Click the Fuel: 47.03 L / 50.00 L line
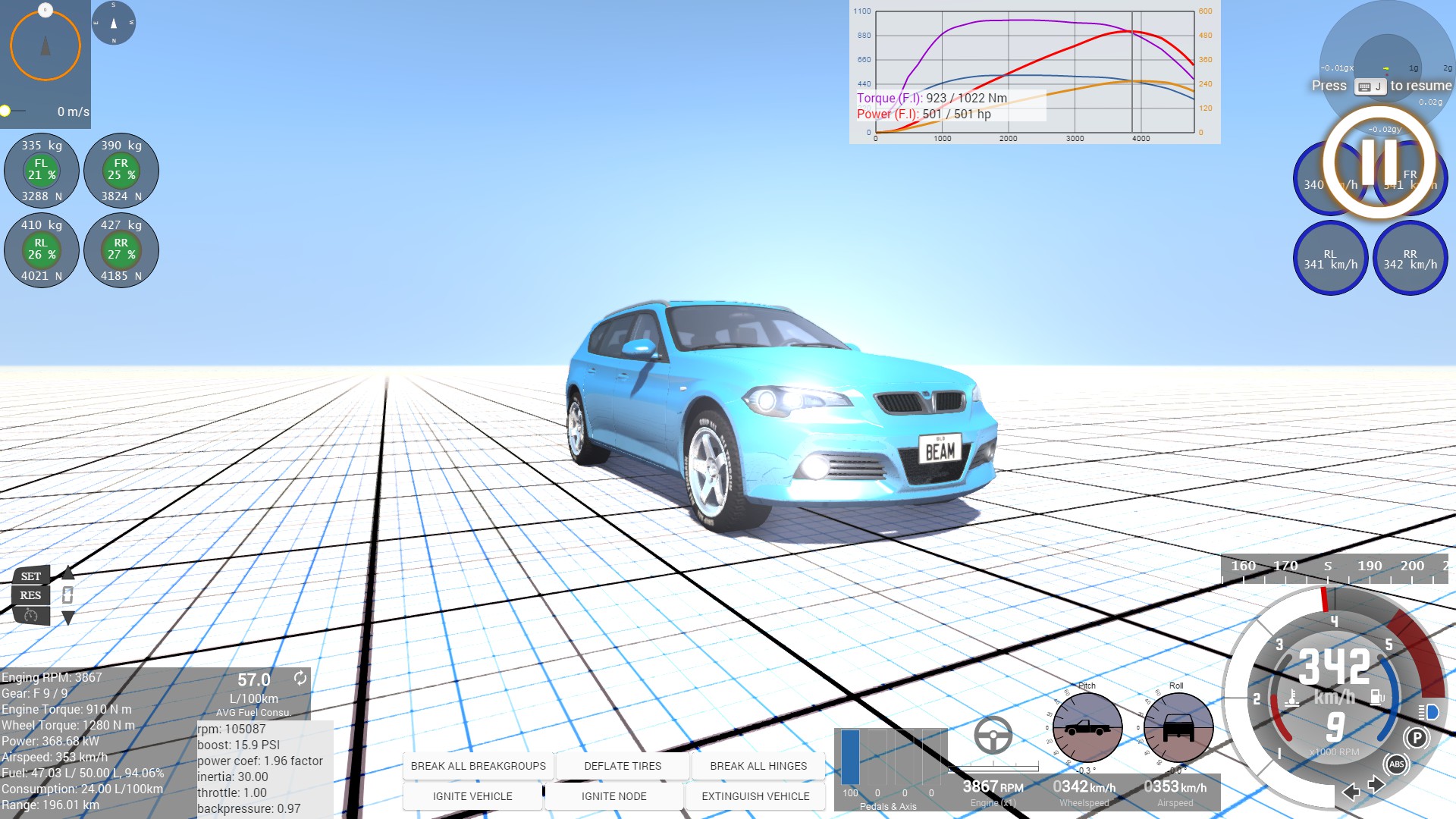 83,773
